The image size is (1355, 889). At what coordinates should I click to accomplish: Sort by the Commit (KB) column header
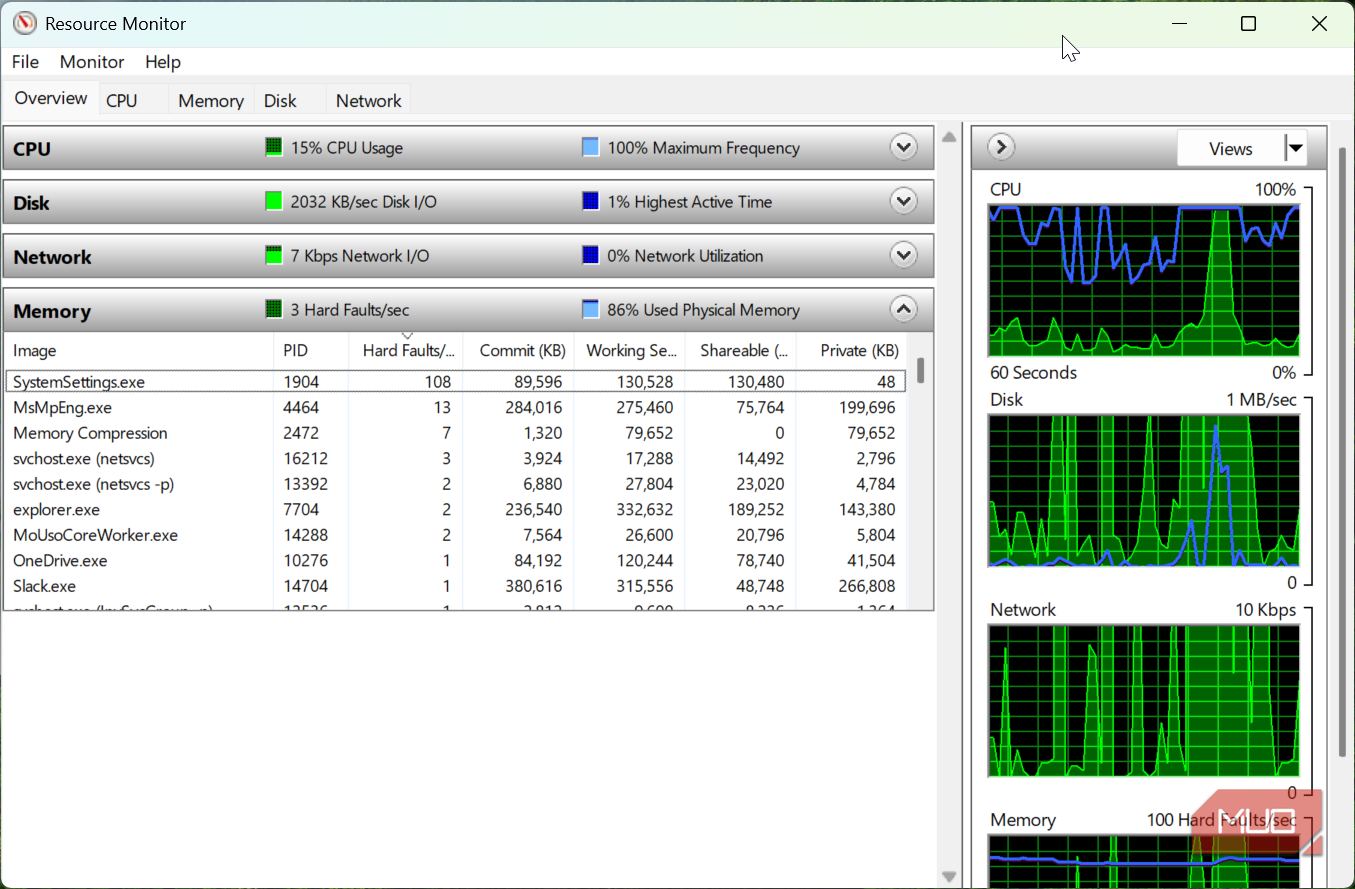[x=519, y=351]
